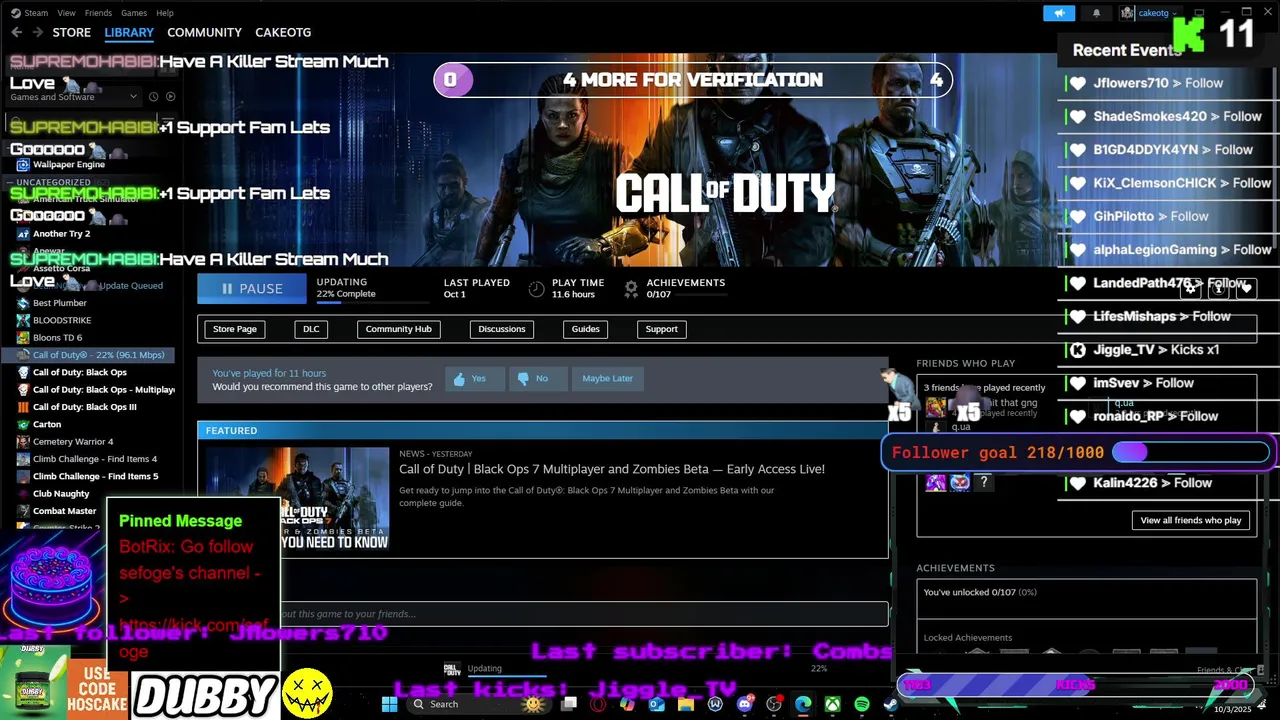Switch to the COMMUNITY tab
Screen dimensions: 1280x720
point(204,32)
